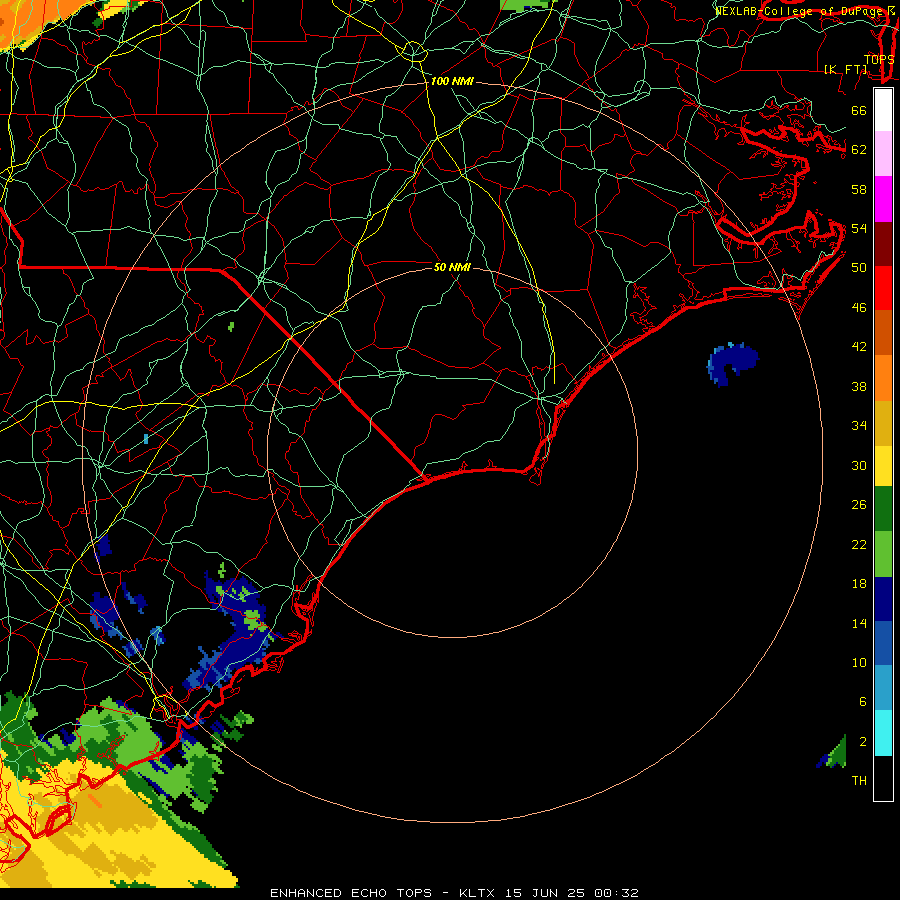Click the "14" scale value
900x900 pixels.
click(x=859, y=623)
